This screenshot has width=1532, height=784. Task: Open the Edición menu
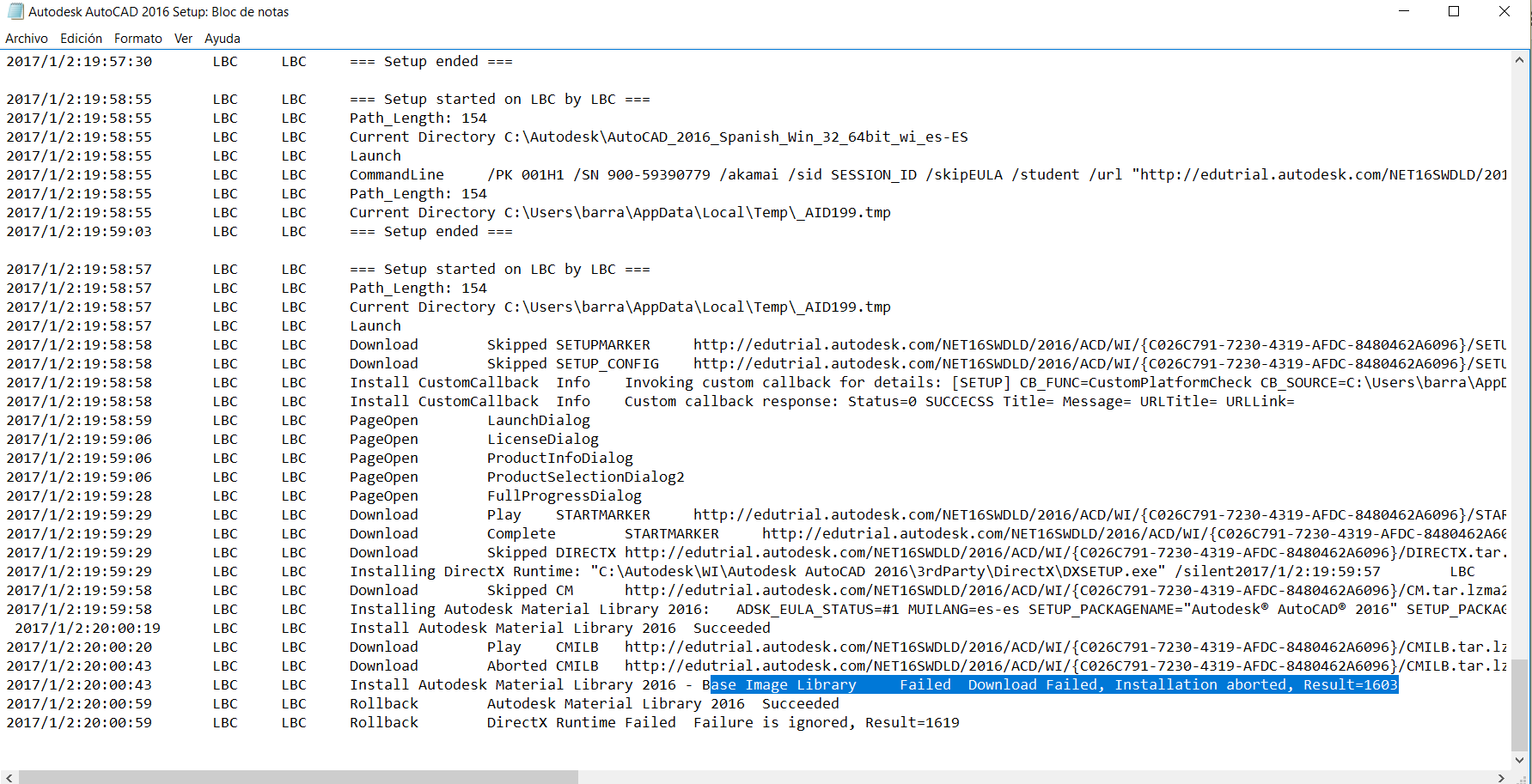click(x=81, y=39)
